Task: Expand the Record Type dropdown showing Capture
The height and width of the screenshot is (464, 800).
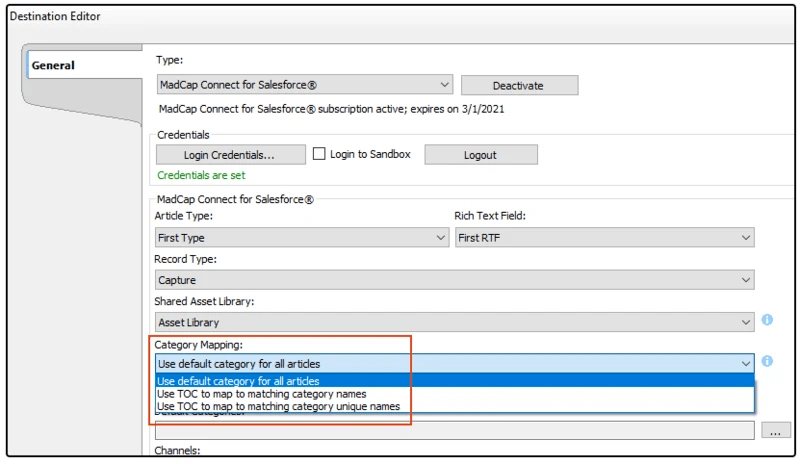Action: point(455,280)
